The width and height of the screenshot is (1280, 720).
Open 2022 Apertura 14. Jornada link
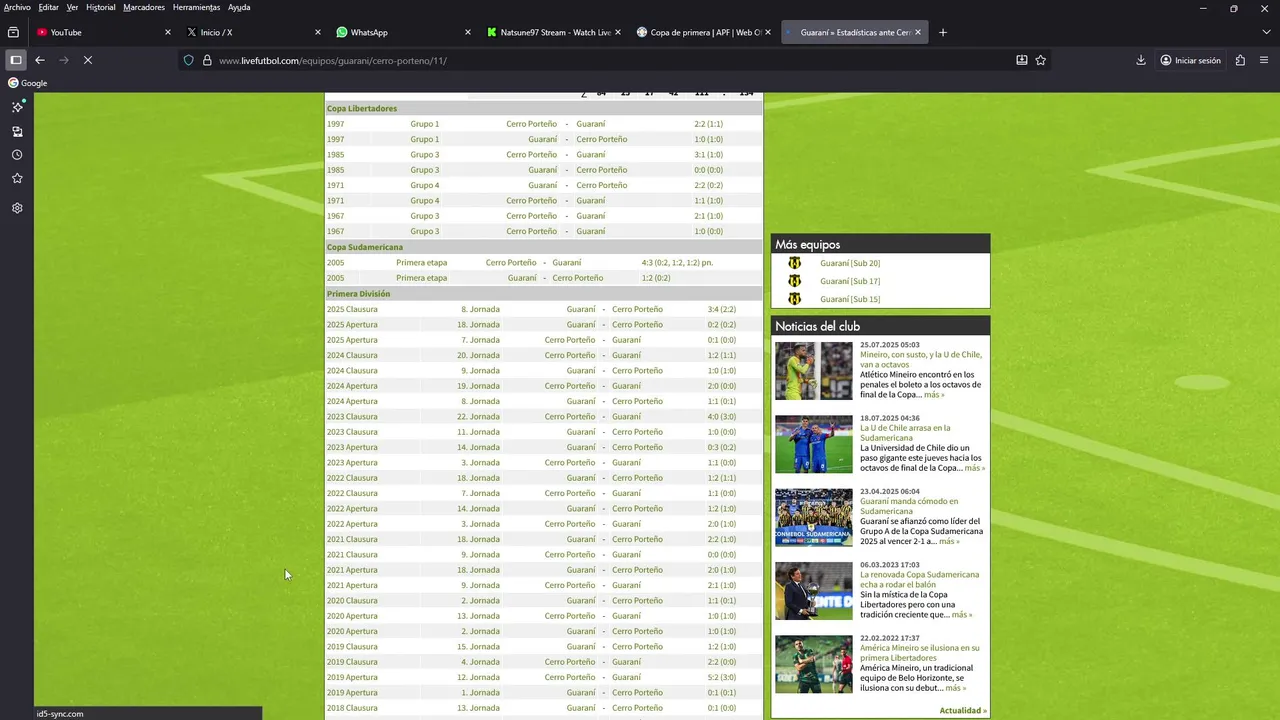tap(478, 508)
